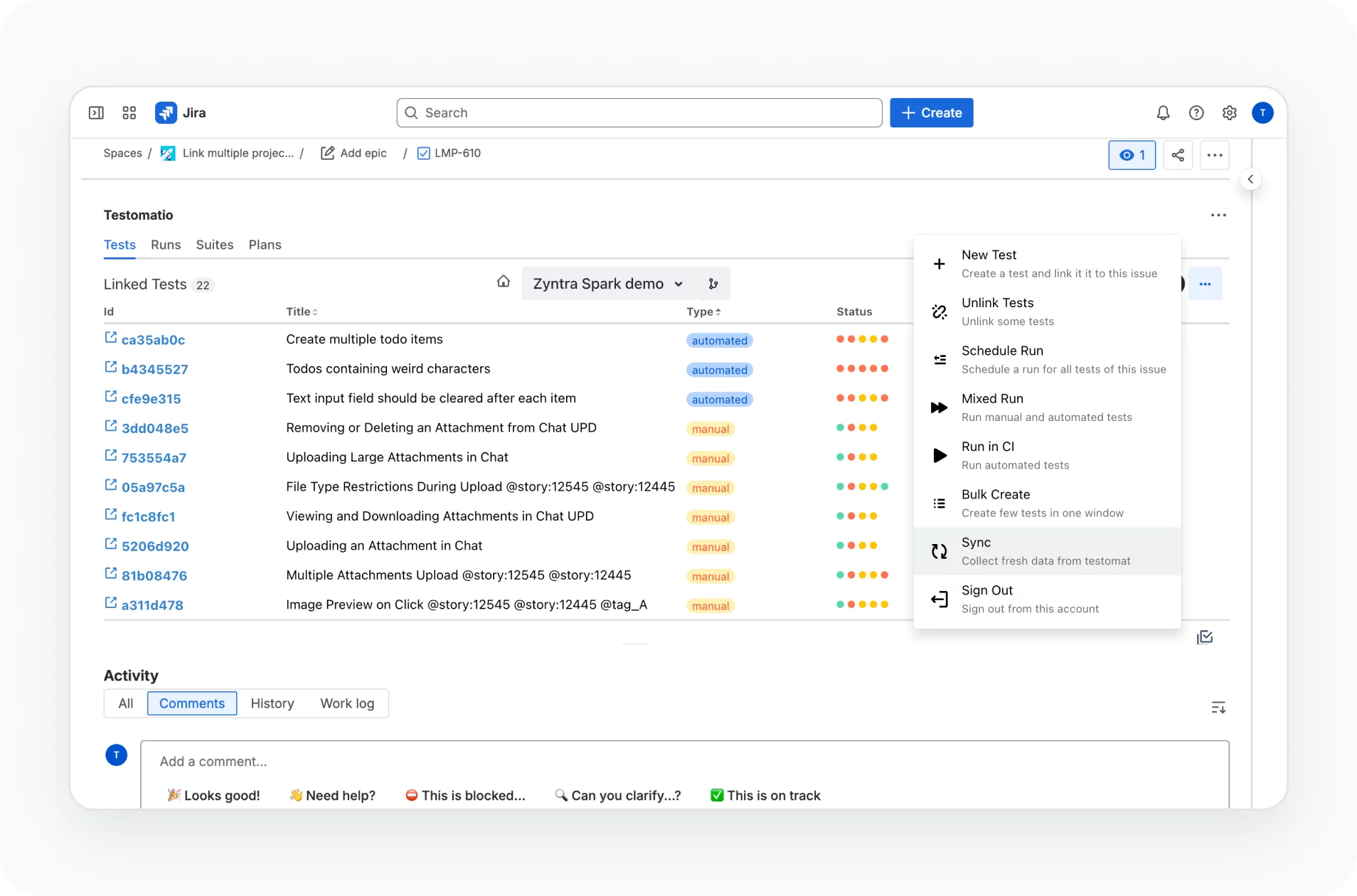Switch to the Suites tab

pyautogui.click(x=215, y=245)
